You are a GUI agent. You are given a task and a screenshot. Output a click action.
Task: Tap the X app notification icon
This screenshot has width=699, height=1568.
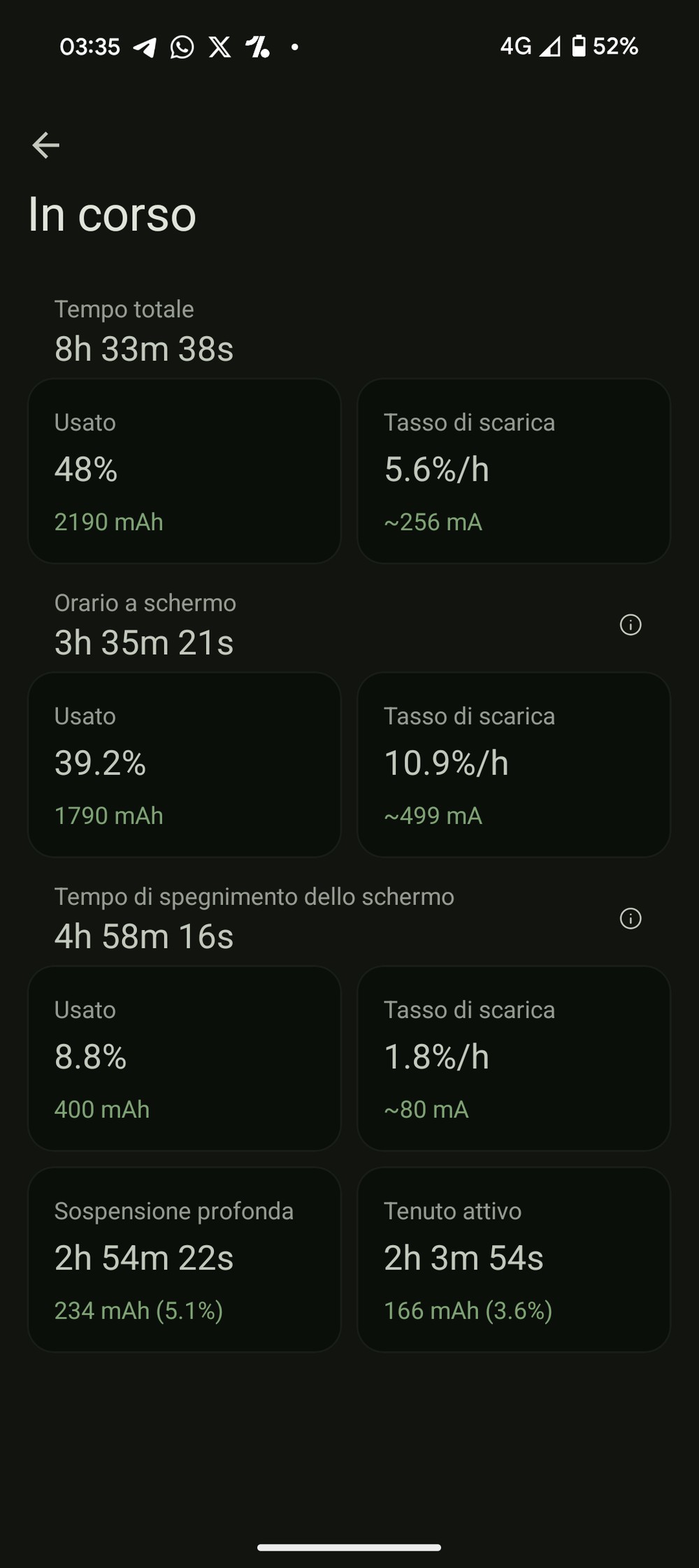click(219, 47)
